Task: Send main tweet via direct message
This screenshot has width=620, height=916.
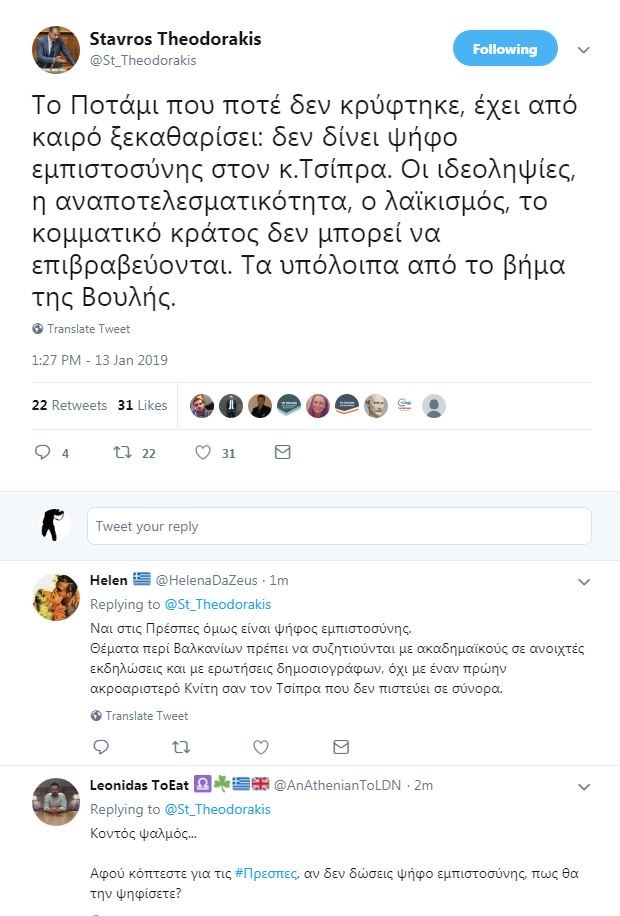Action: tap(282, 453)
